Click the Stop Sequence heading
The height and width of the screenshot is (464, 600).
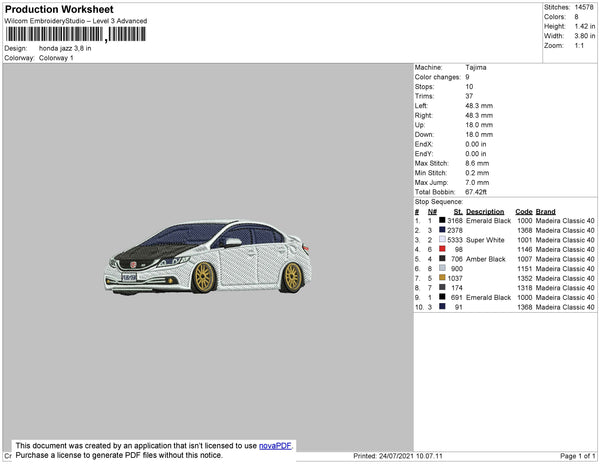click(x=439, y=202)
